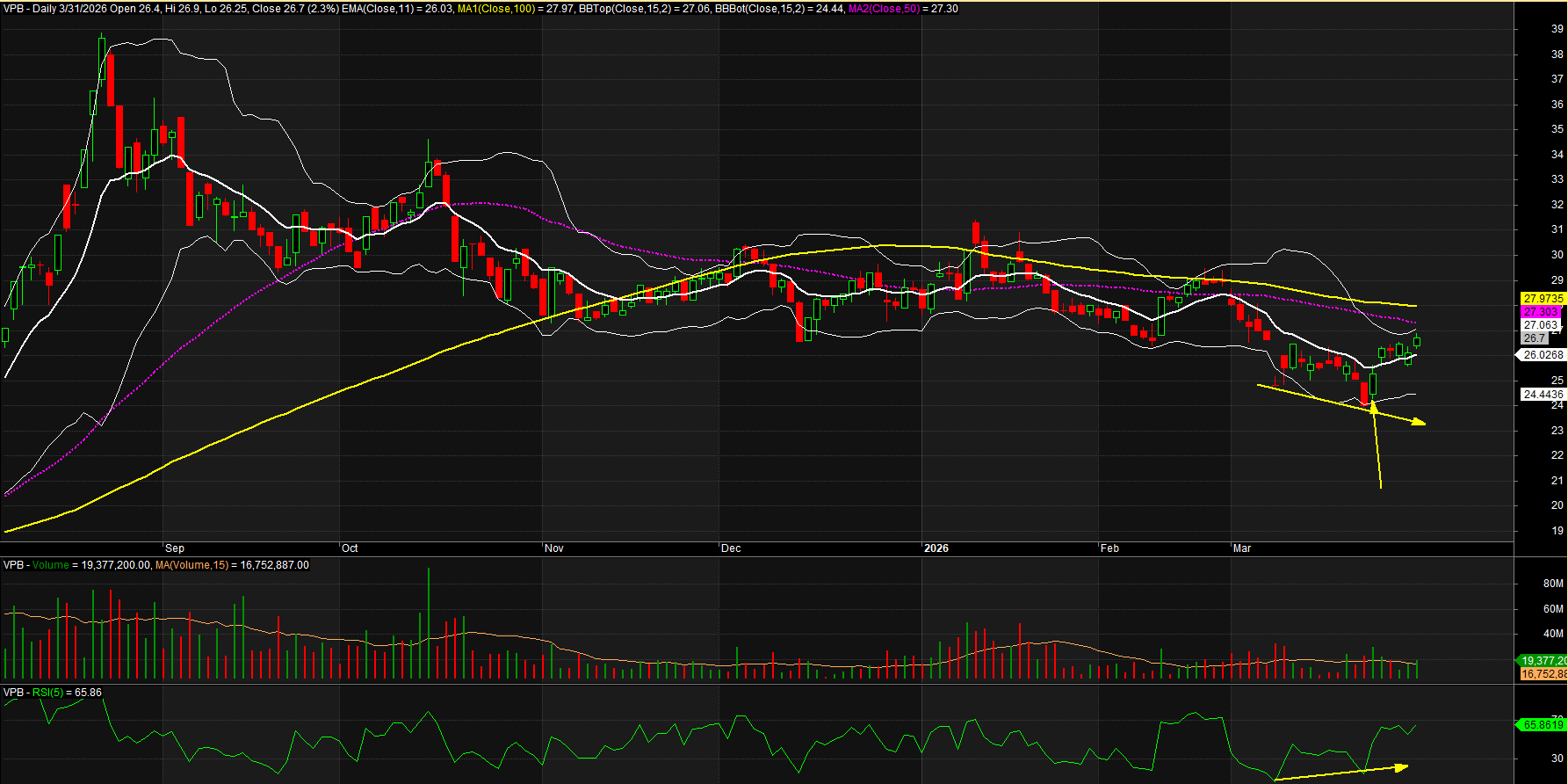Click the yellow 27.9735 MA100 price tag
Image resolution: width=1568 pixels, height=784 pixels.
[x=1542, y=299]
